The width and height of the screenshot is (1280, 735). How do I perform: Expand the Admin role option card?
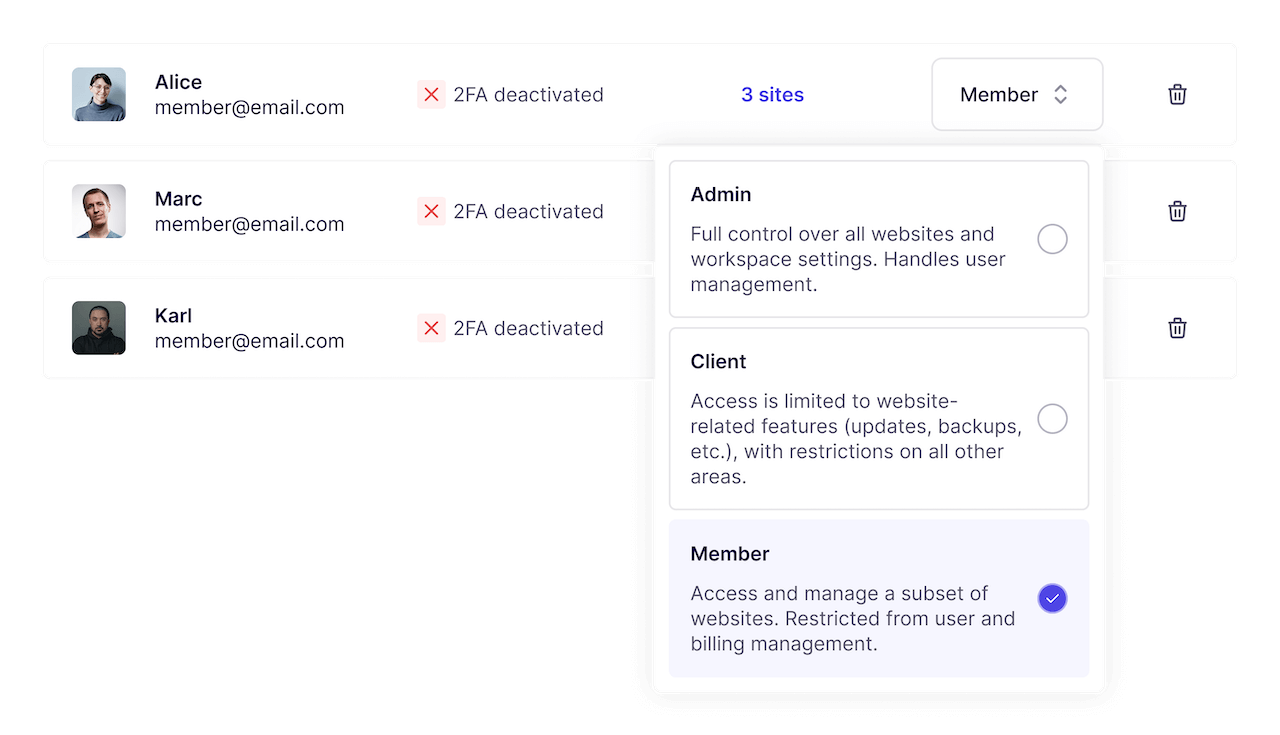point(878,238)
